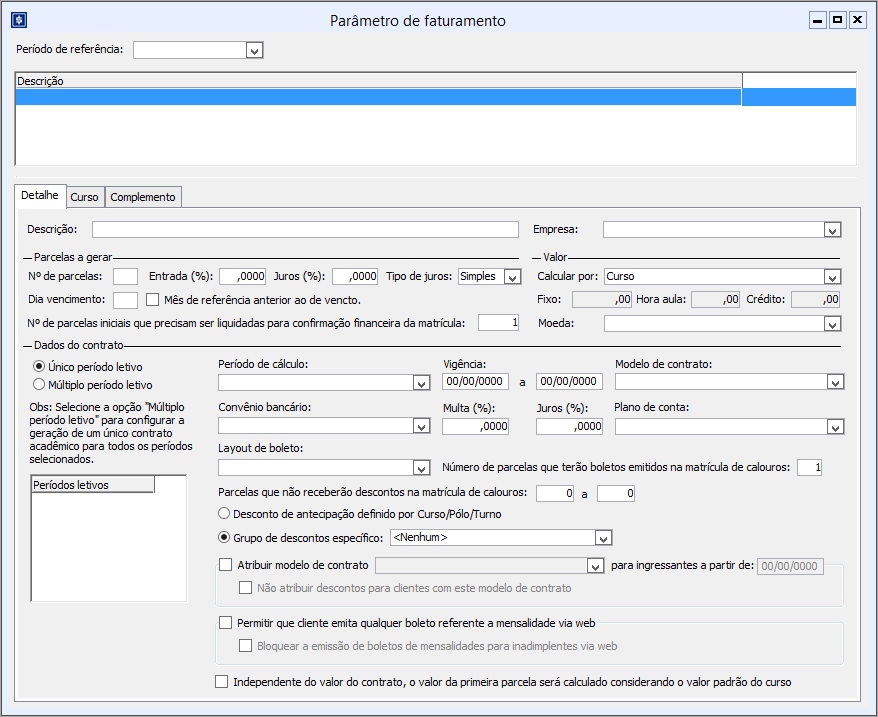Screen dimensions: 878x717
Task: Switch to the Curso tab
Action: click(x=84, y=196)
